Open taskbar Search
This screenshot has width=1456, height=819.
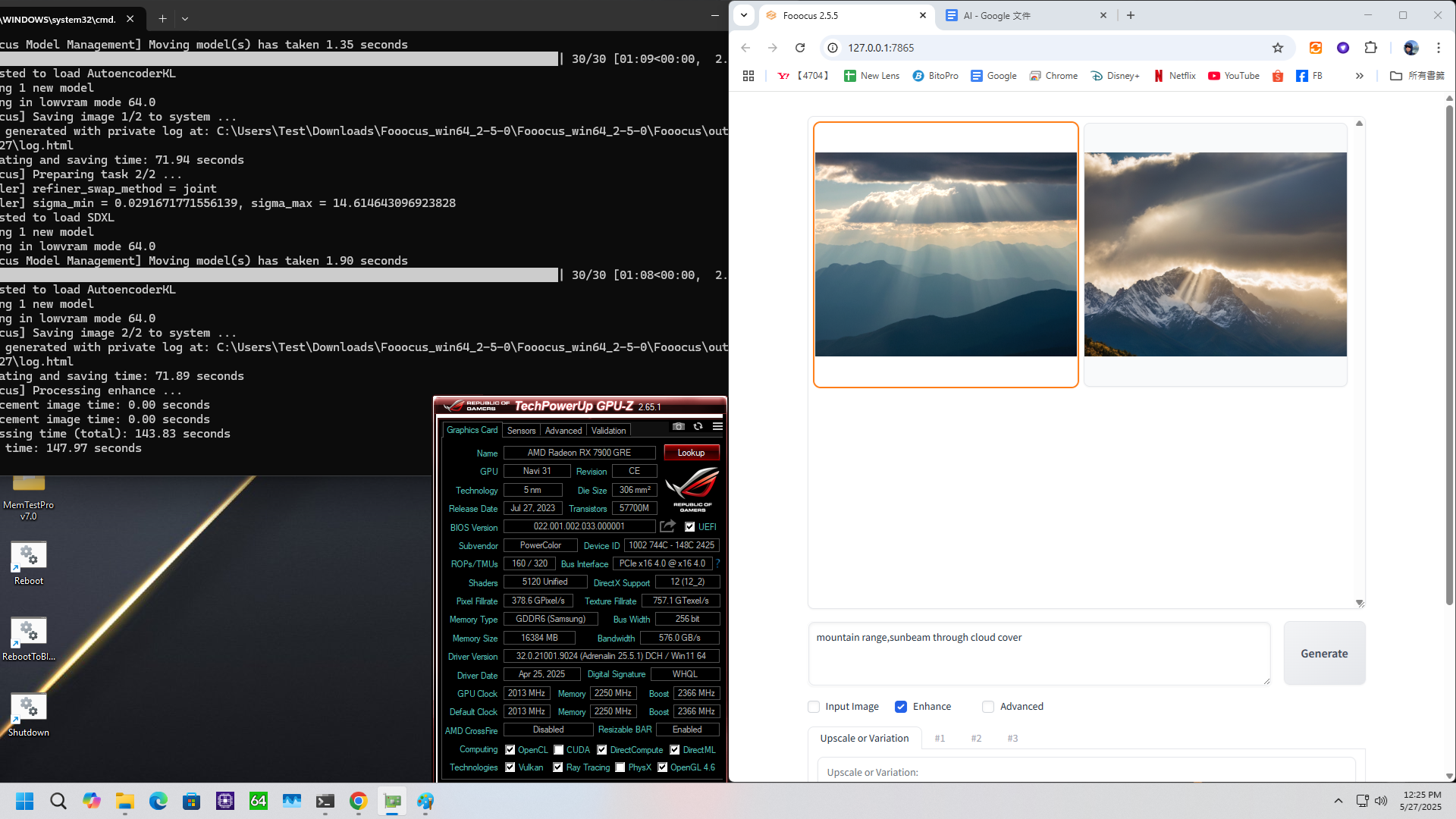coord(58,801)
